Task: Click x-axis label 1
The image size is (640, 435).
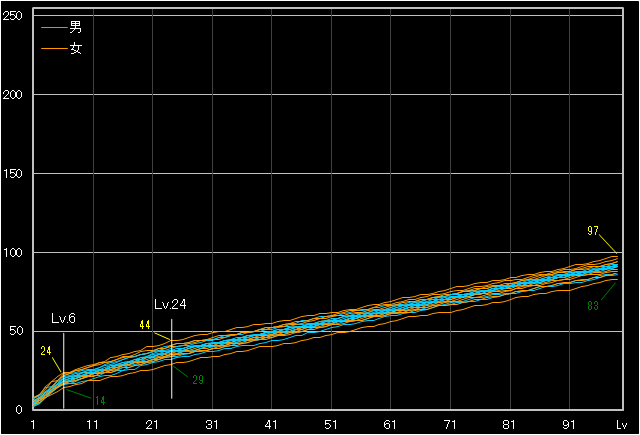Action: pos(33,425)
